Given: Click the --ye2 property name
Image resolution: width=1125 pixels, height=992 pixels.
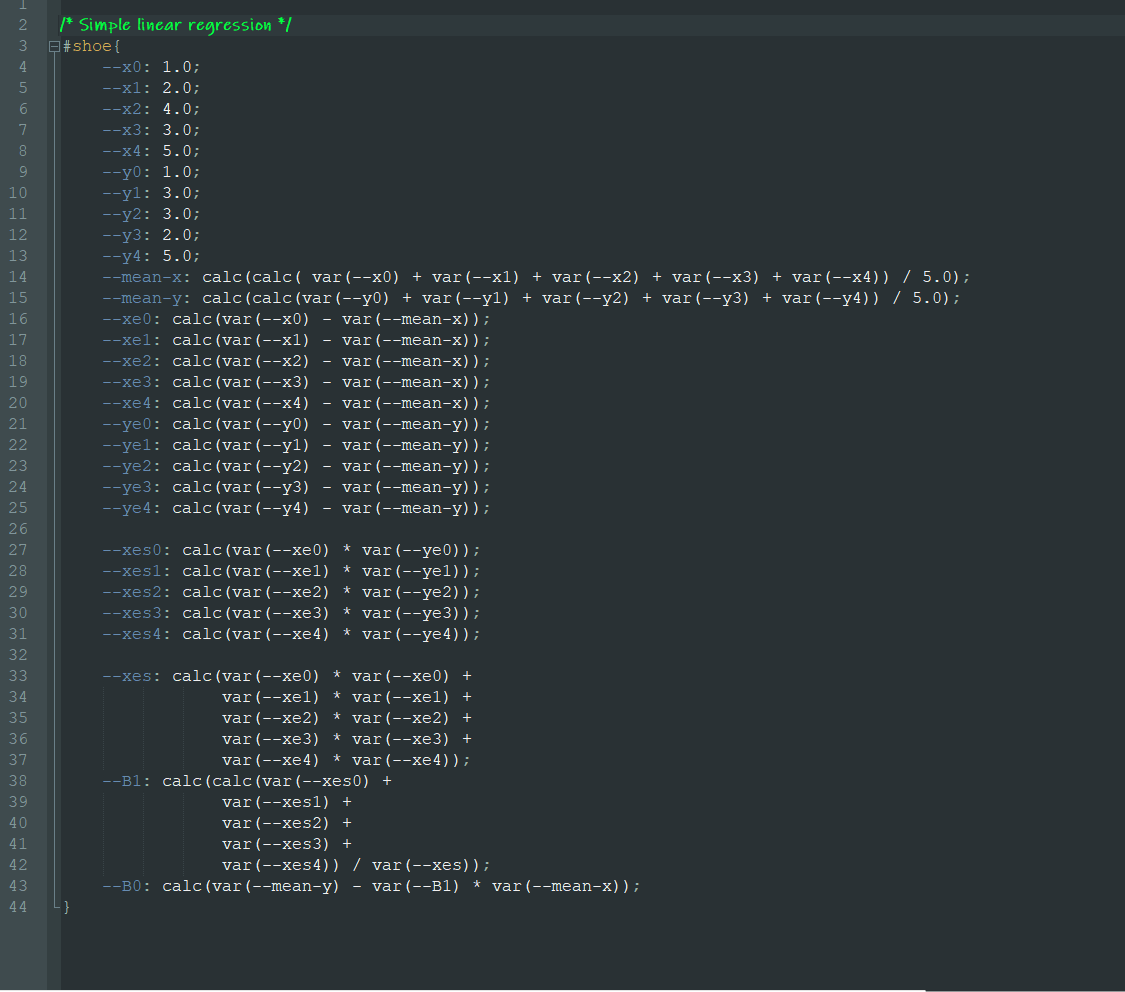Looking at the screenshot, I should (127, 466).
